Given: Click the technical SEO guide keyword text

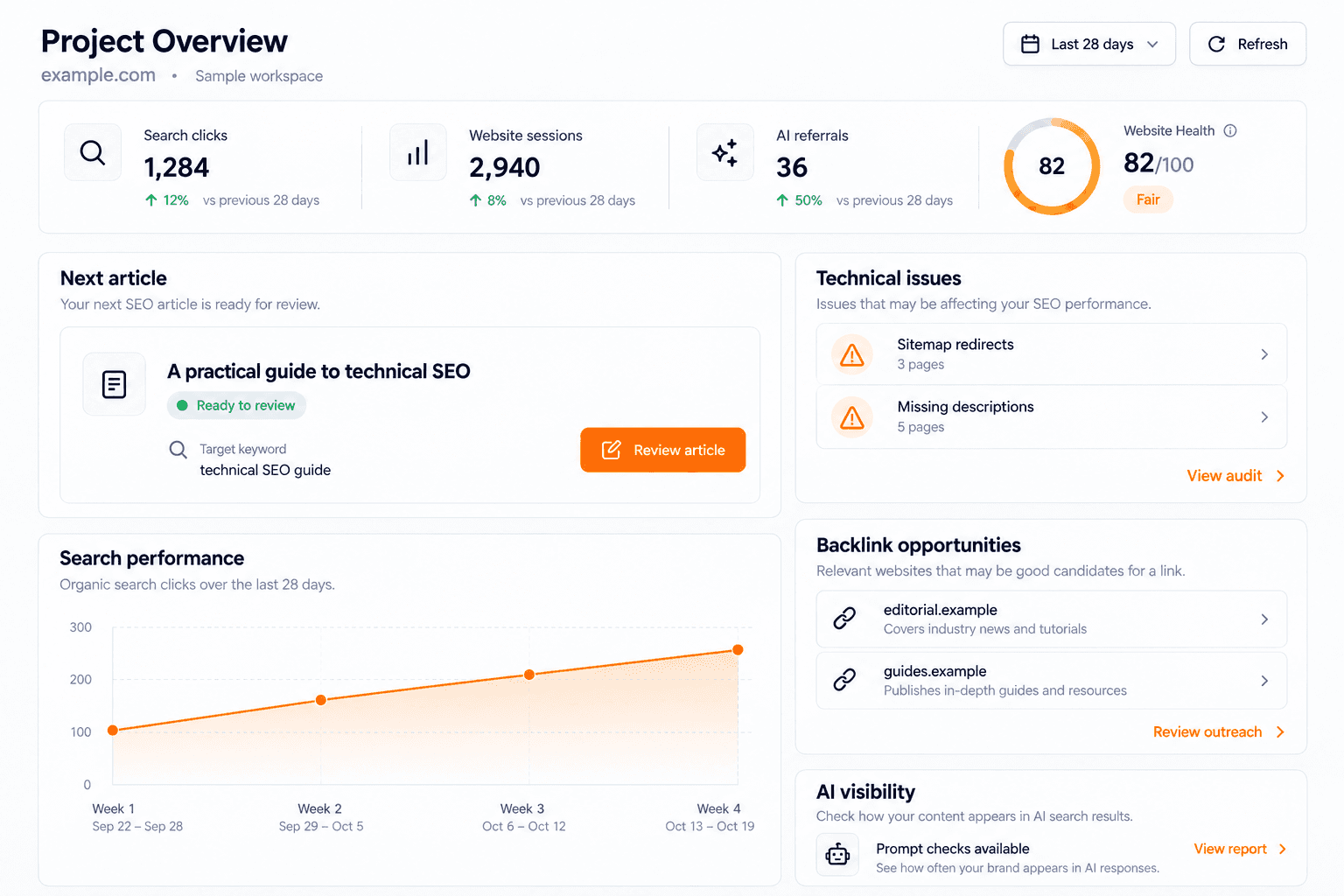Looking at the screenshot, I should [x=265, y=470].
